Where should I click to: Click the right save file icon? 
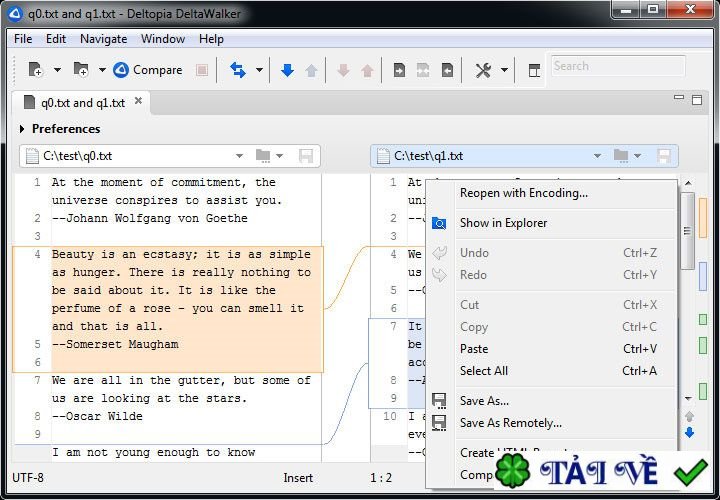pyautogui.click(x=664, y=156)
